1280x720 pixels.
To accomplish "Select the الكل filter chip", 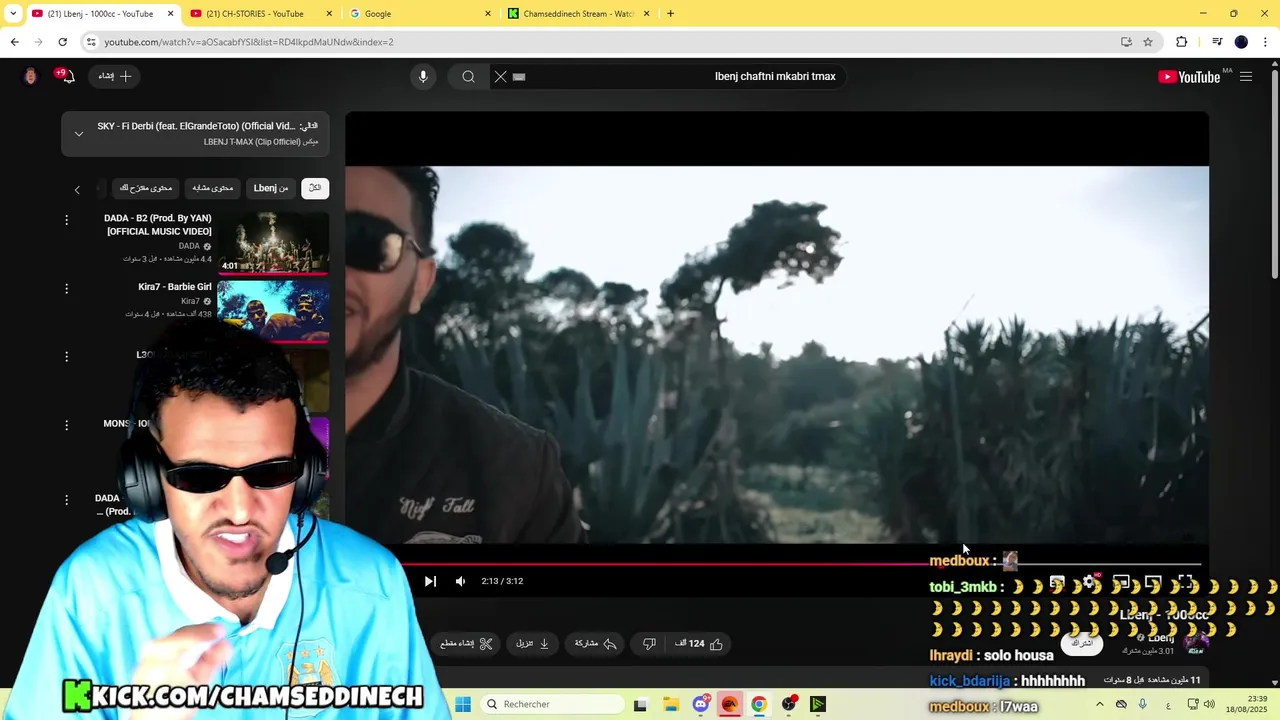I will pyautogui.click(x=315, y=188).
